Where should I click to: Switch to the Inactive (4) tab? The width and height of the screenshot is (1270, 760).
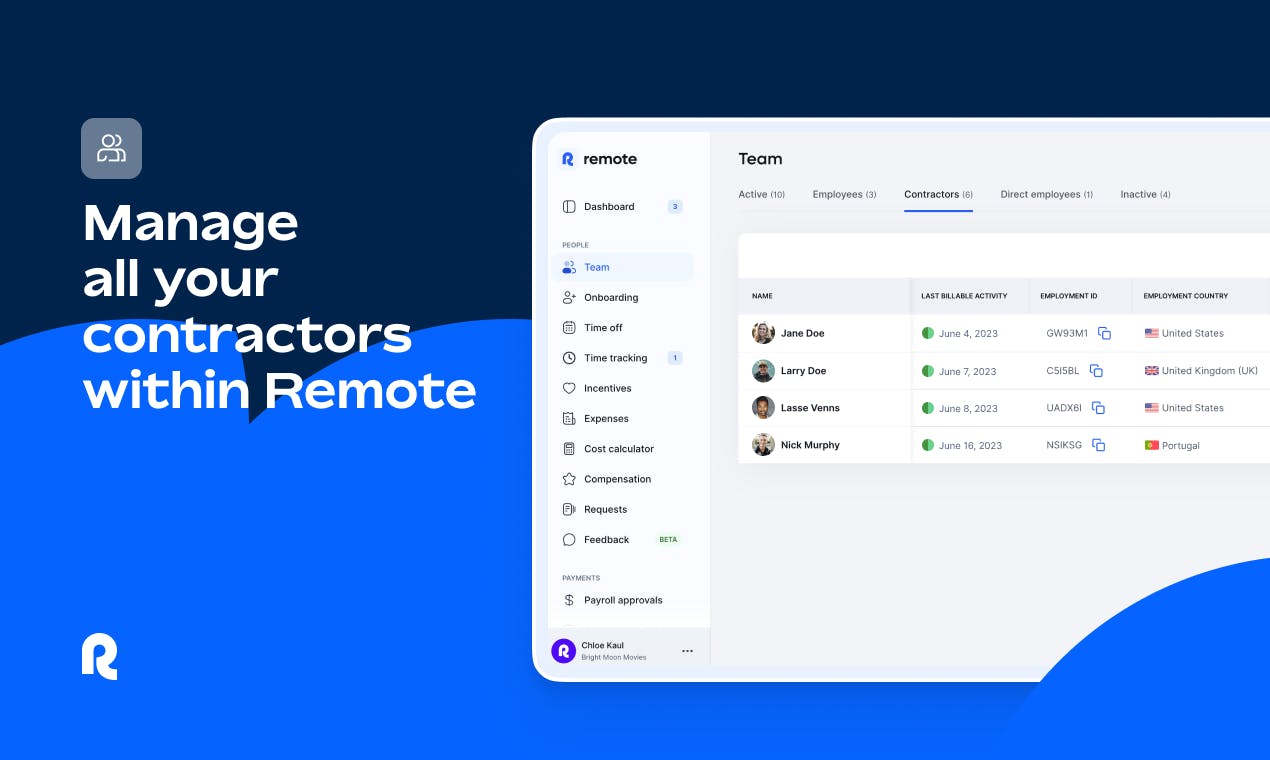point(1145,194)
